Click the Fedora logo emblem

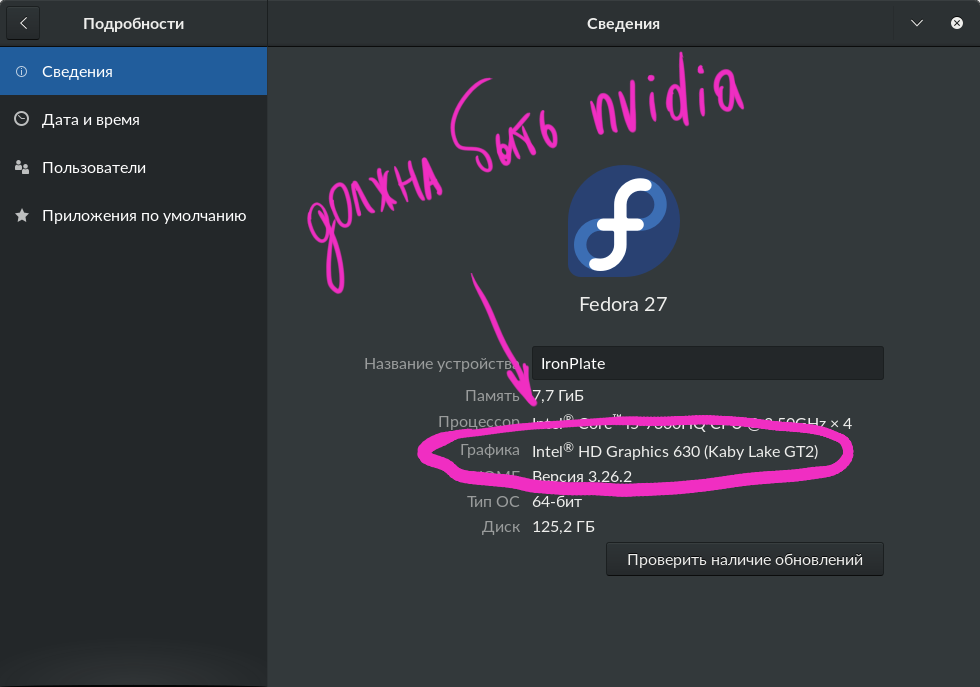coord(623,221)
